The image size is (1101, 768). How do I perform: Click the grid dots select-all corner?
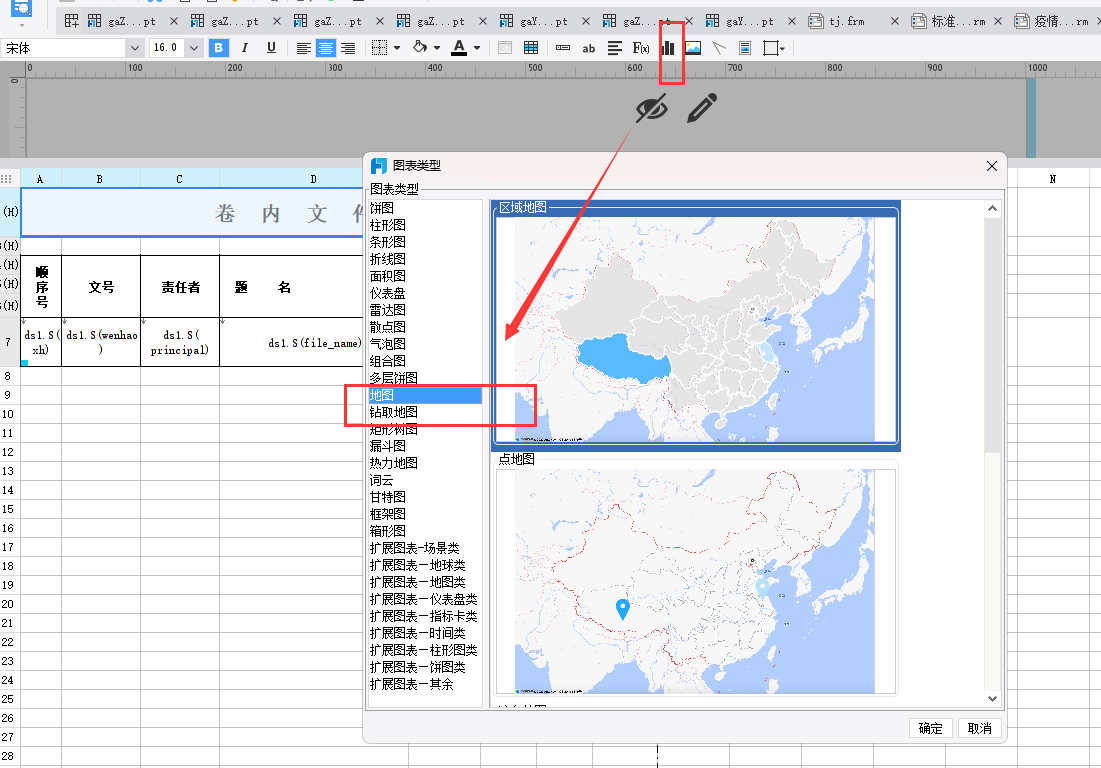6,179
